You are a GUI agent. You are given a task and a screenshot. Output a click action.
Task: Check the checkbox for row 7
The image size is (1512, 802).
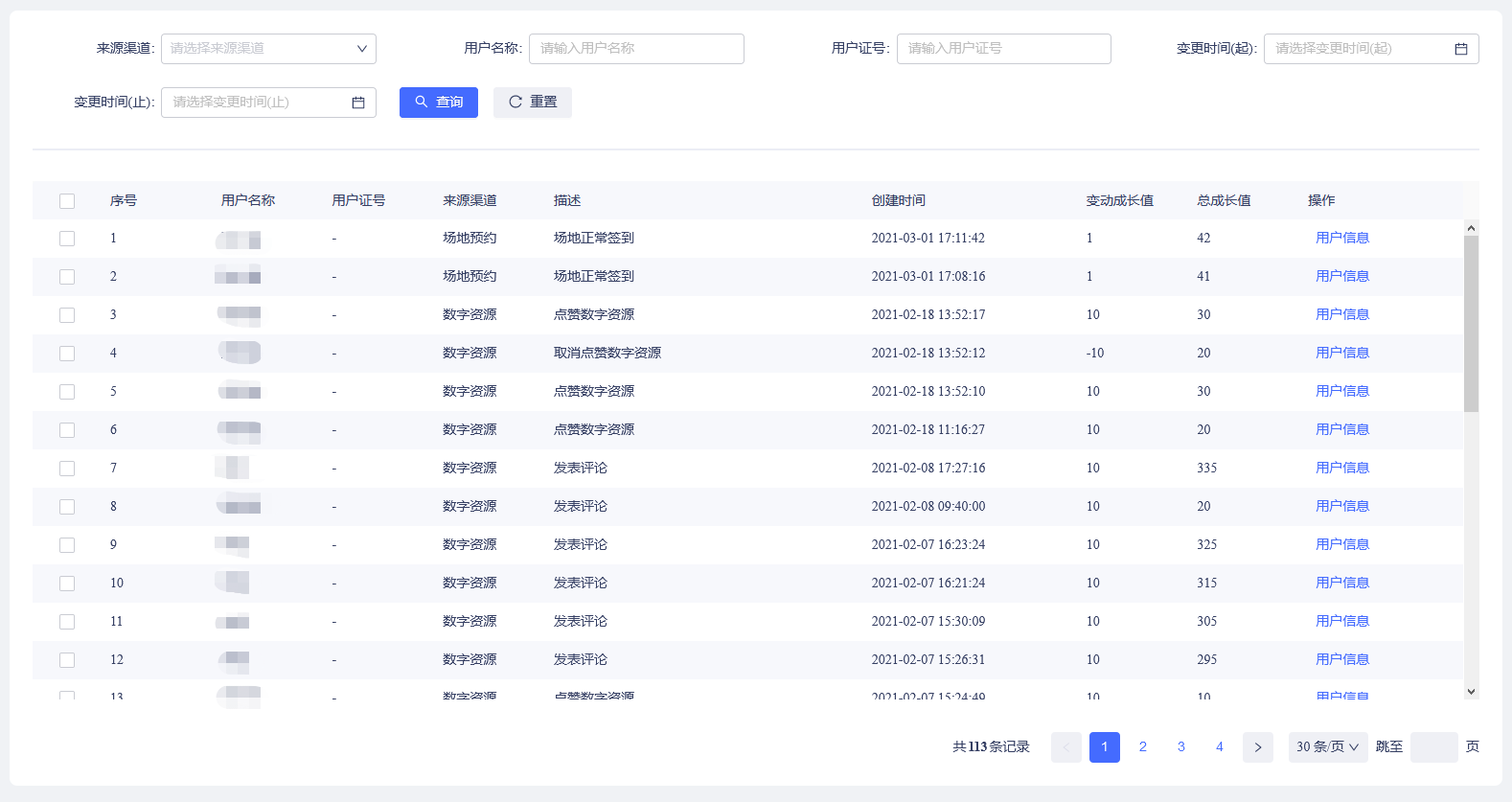coord(67,469)
